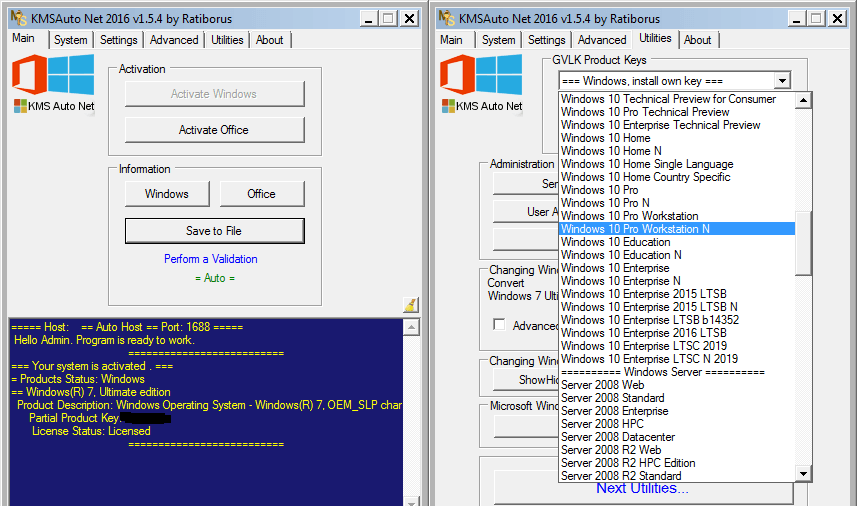Select Windows 10 Education N
Image resolution: width=857 pixels, height=506 pixels.
tap(677, 255)
